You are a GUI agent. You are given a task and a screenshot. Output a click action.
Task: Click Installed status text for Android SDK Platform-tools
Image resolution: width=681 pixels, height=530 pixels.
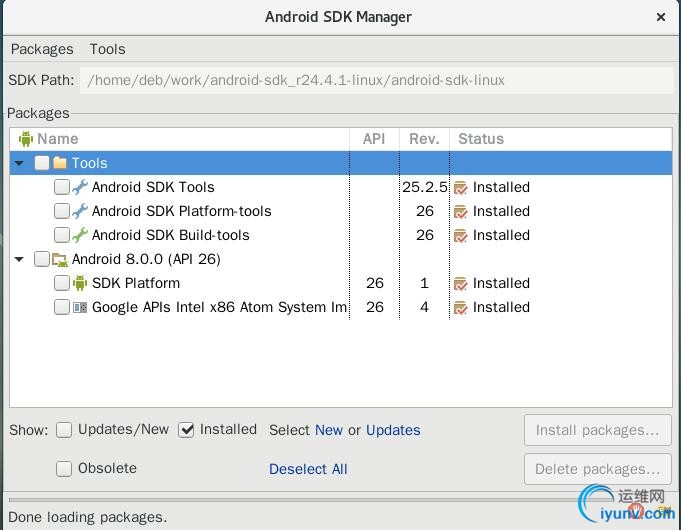tap(501, 211)
